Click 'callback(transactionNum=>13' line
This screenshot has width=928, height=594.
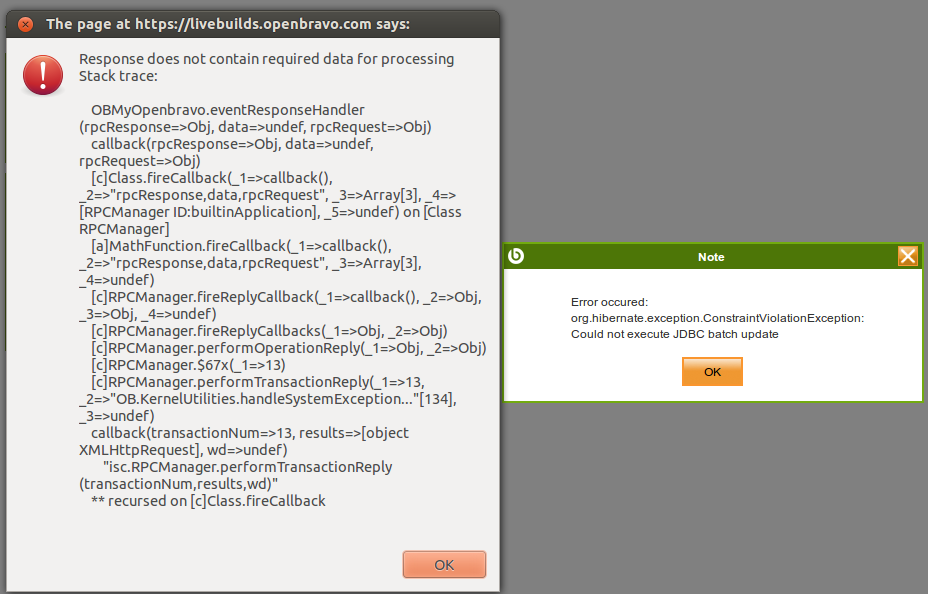click(250, 433)
